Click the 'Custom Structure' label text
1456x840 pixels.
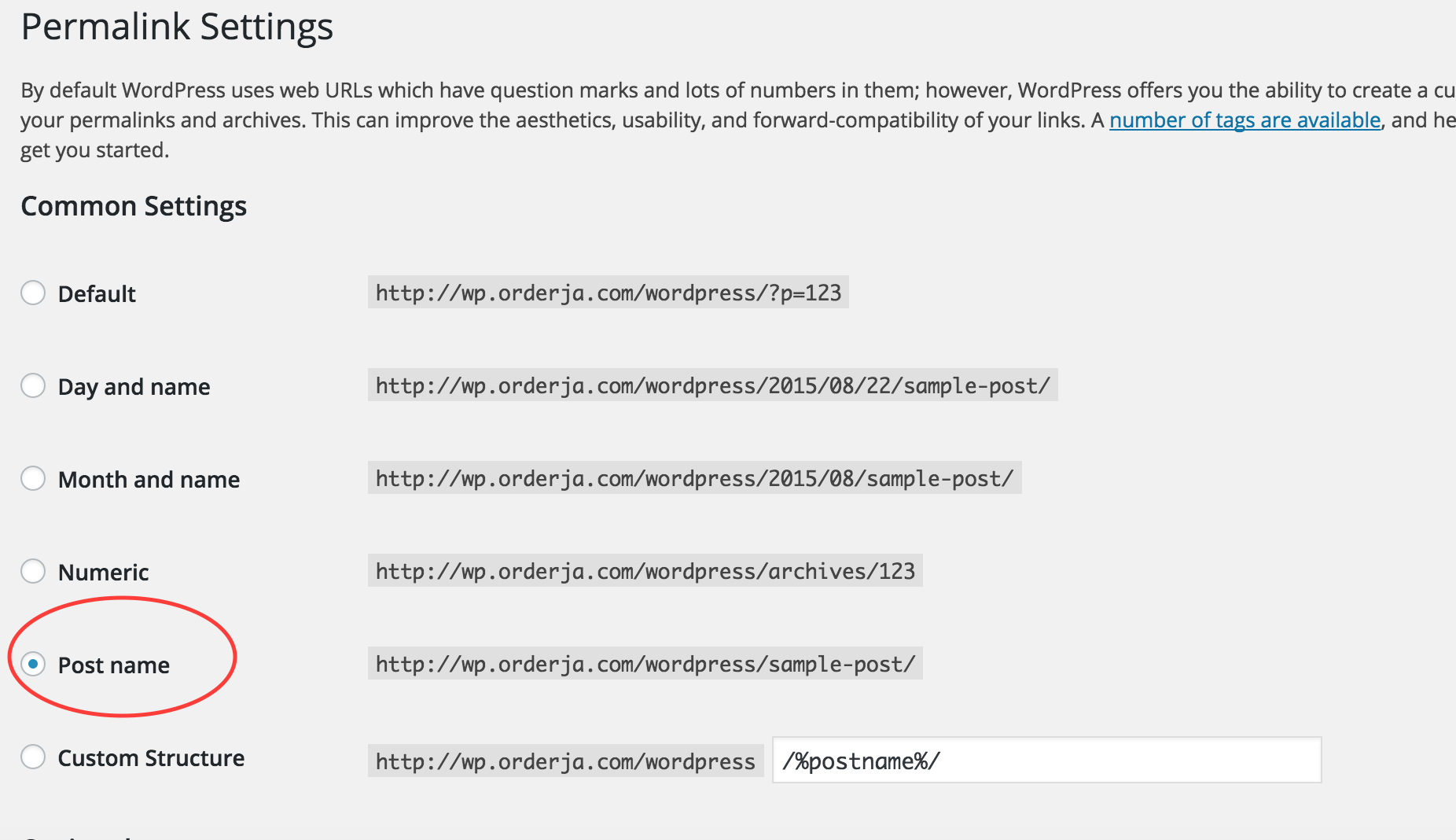coord(151,758)
